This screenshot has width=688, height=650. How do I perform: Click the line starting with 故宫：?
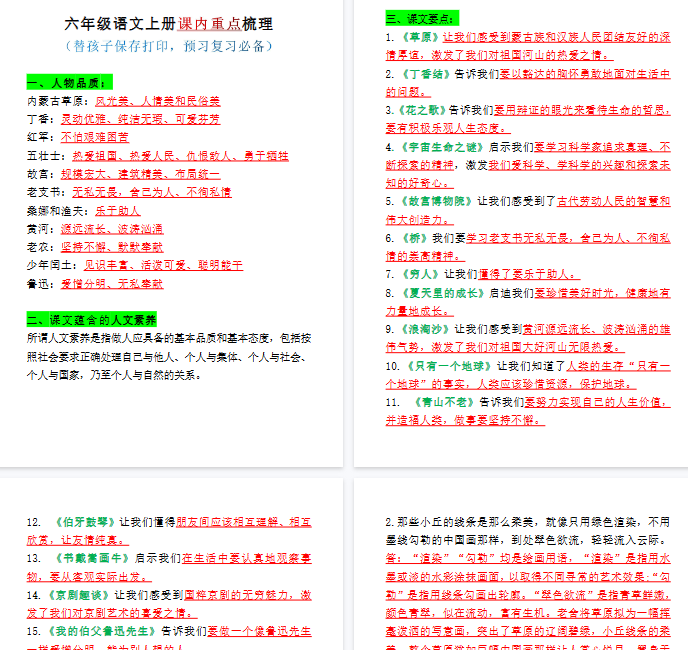(123, 174)
